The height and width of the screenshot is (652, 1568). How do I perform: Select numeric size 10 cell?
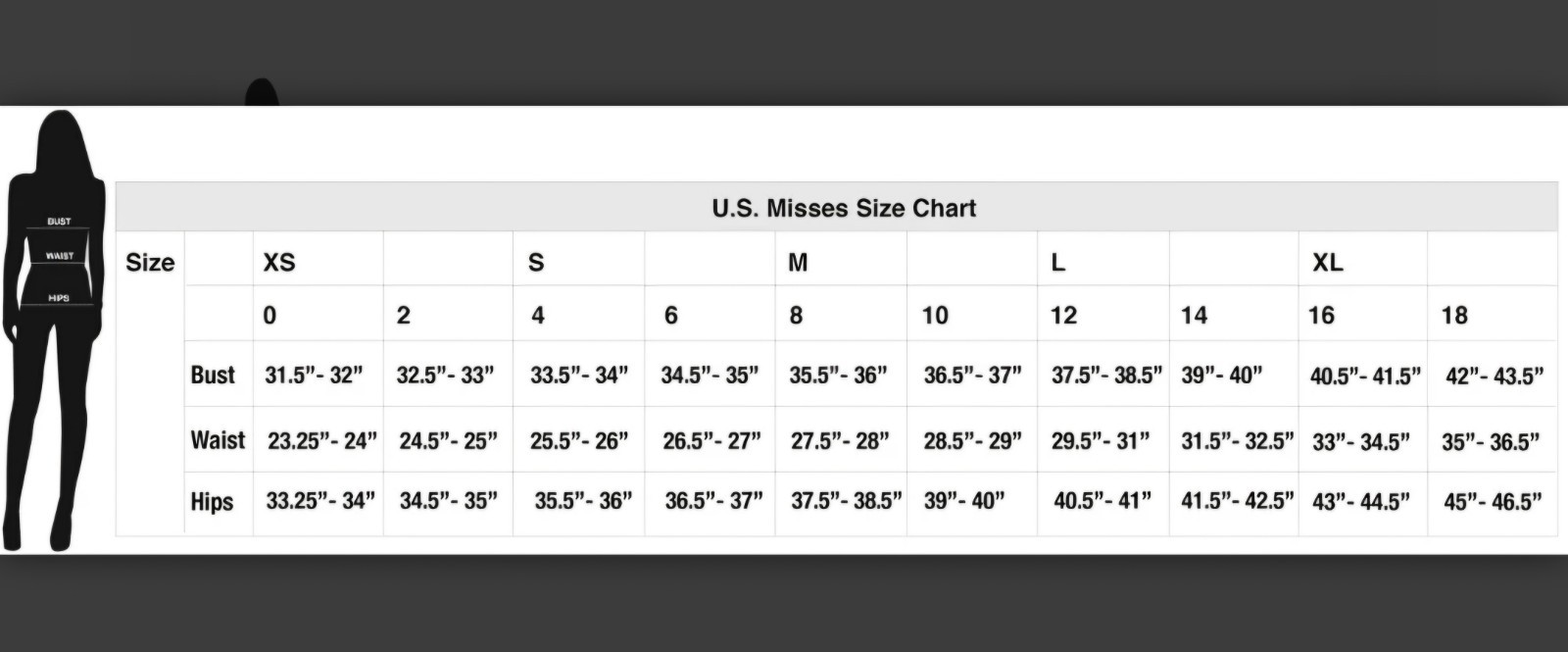coord(935,315)
